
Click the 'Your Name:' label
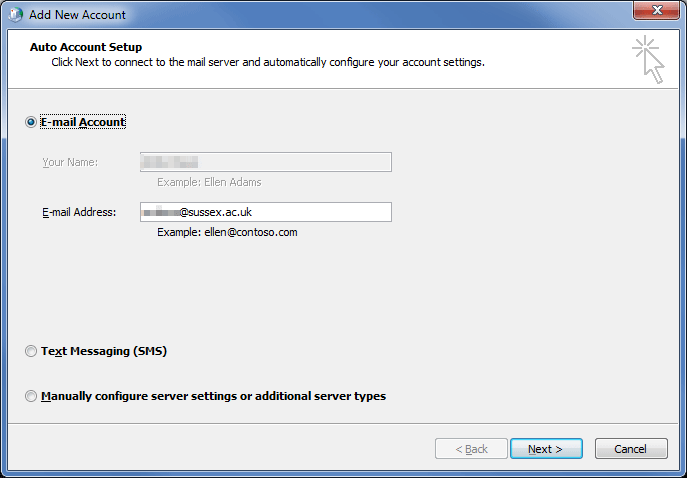click(x=70, y=163)
